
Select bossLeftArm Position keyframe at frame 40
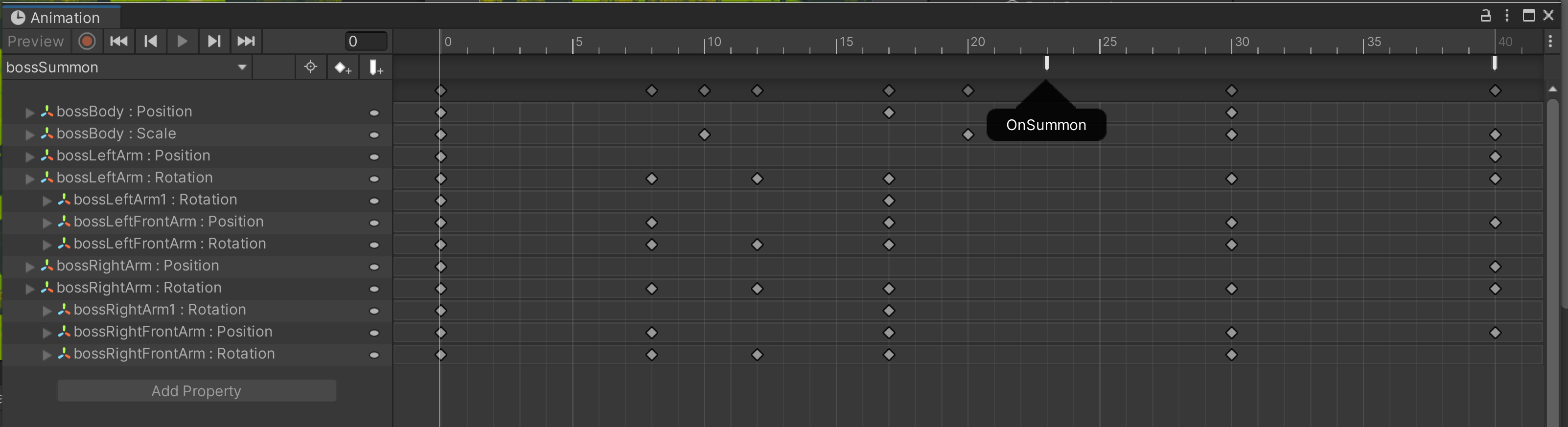(1496, 157)
